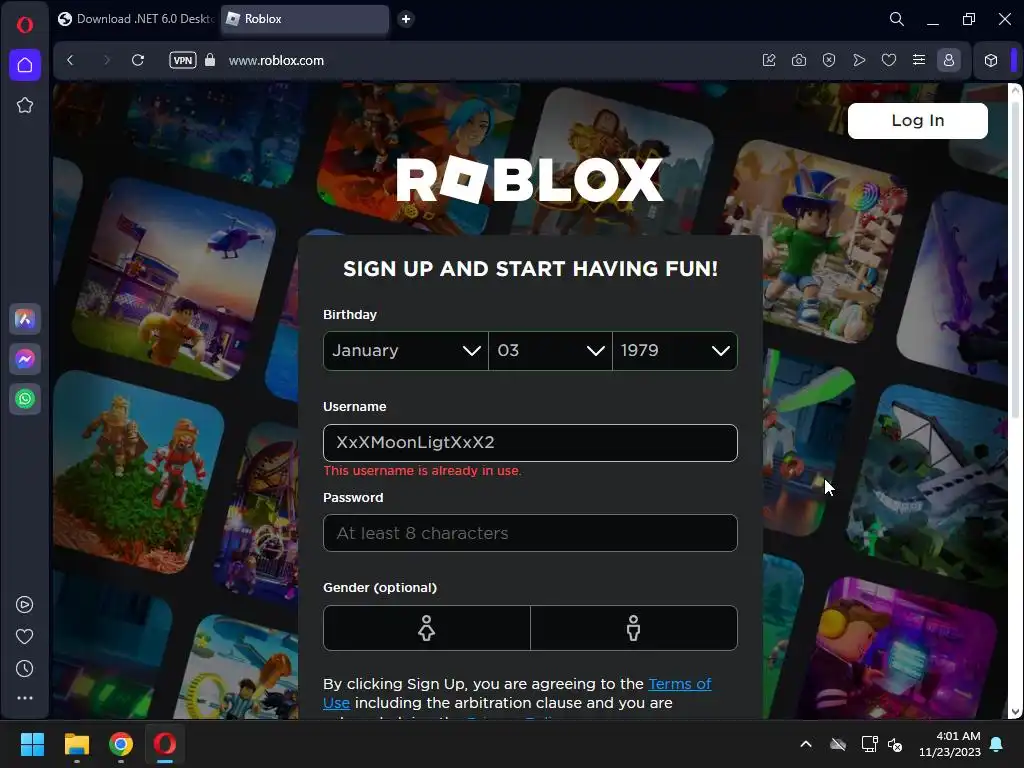Viewport: 1024px width, 768px height.
Task: Go to Opera start page home icon
Action: (25, 65)
